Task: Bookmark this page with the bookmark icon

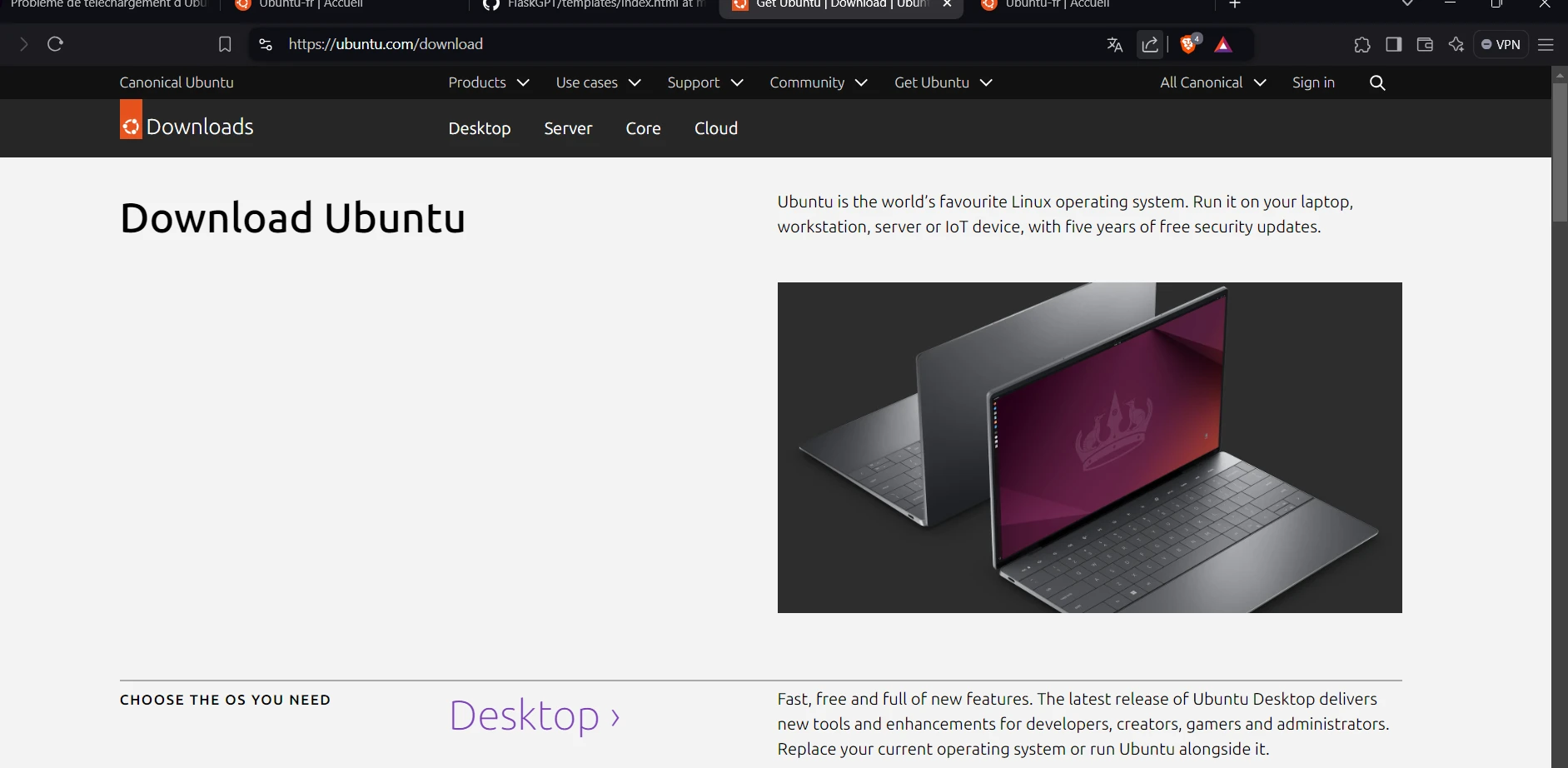Action: coord(225,44)
